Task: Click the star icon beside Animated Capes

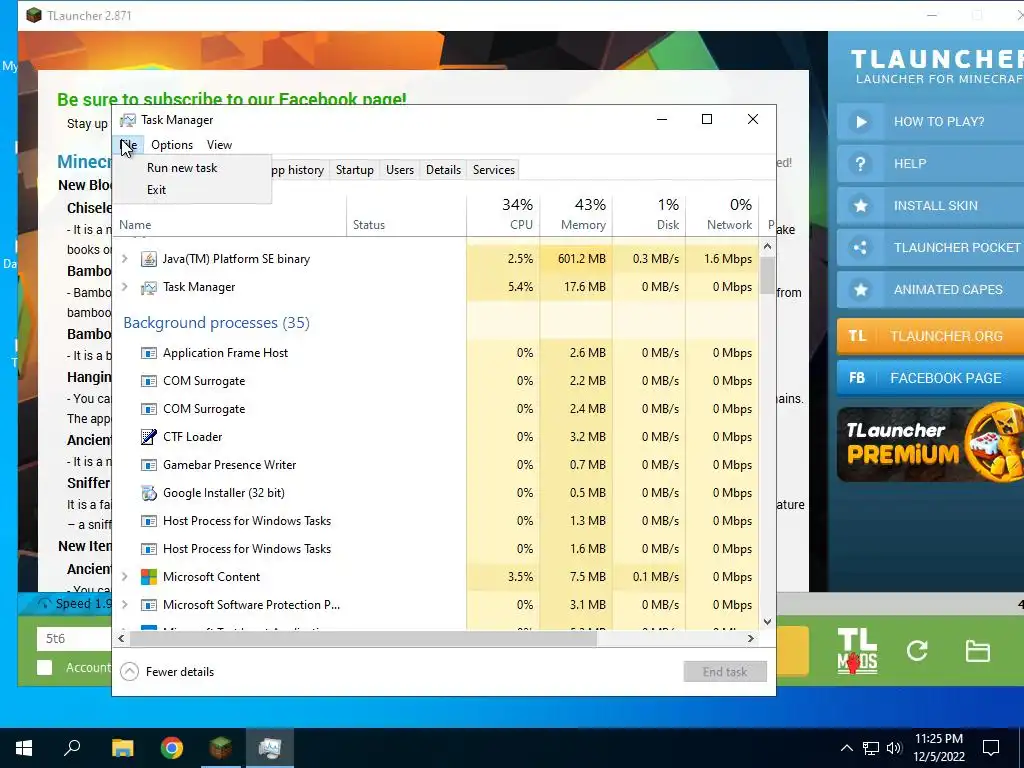Action: (861, 289)
